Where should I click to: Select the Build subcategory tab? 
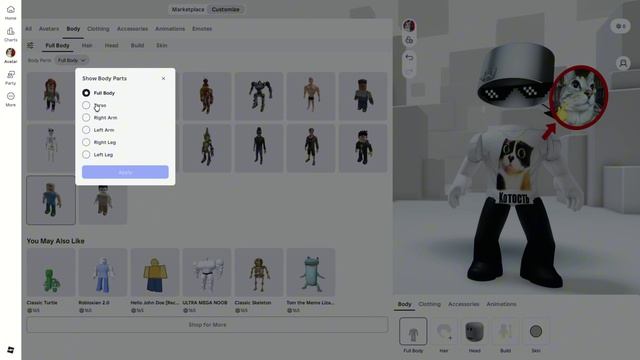pyautogui.click(x=137, y=45)
